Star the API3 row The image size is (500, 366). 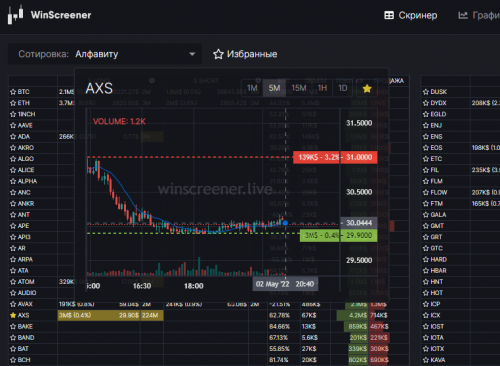[13, 237]
